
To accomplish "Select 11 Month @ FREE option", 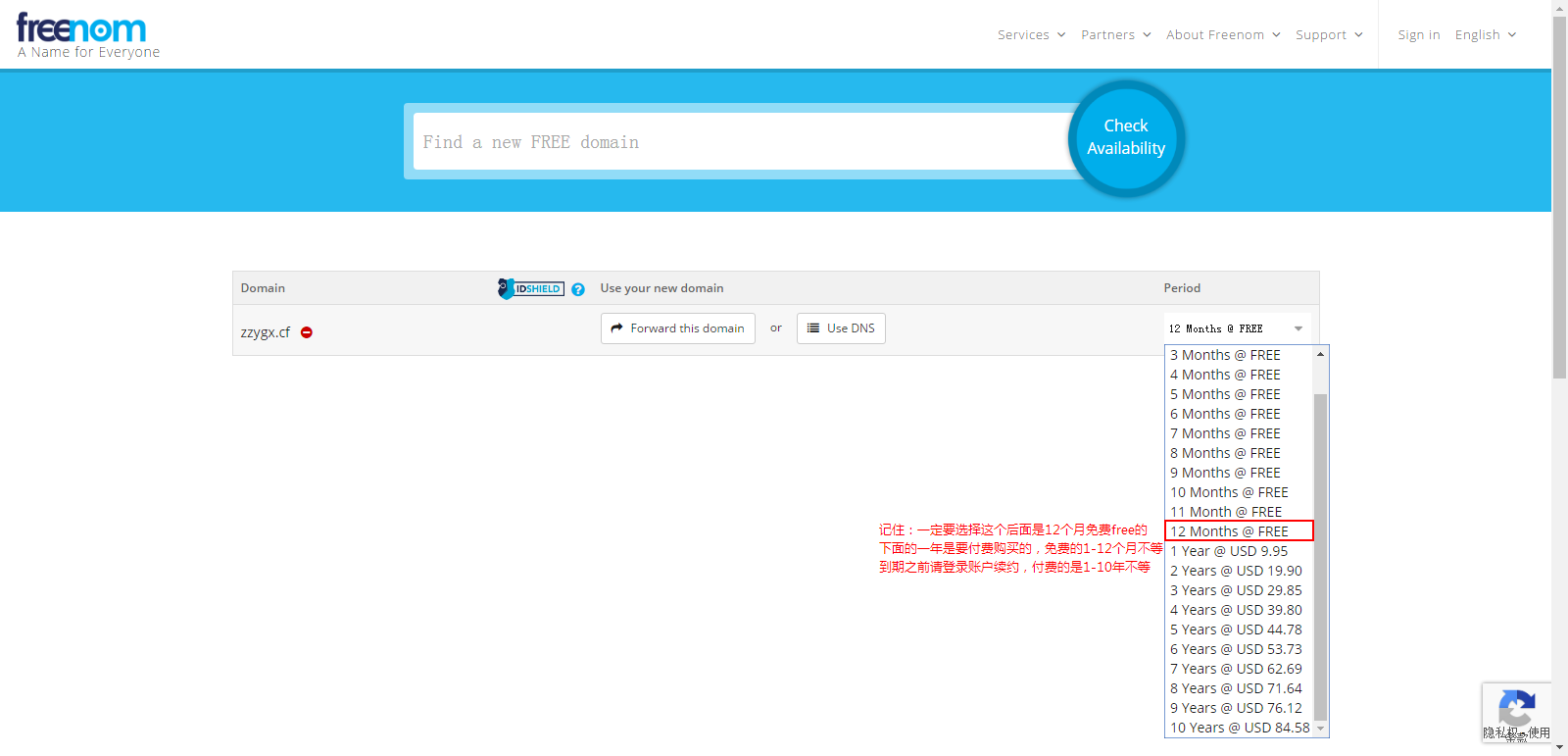I will 1240,512.
